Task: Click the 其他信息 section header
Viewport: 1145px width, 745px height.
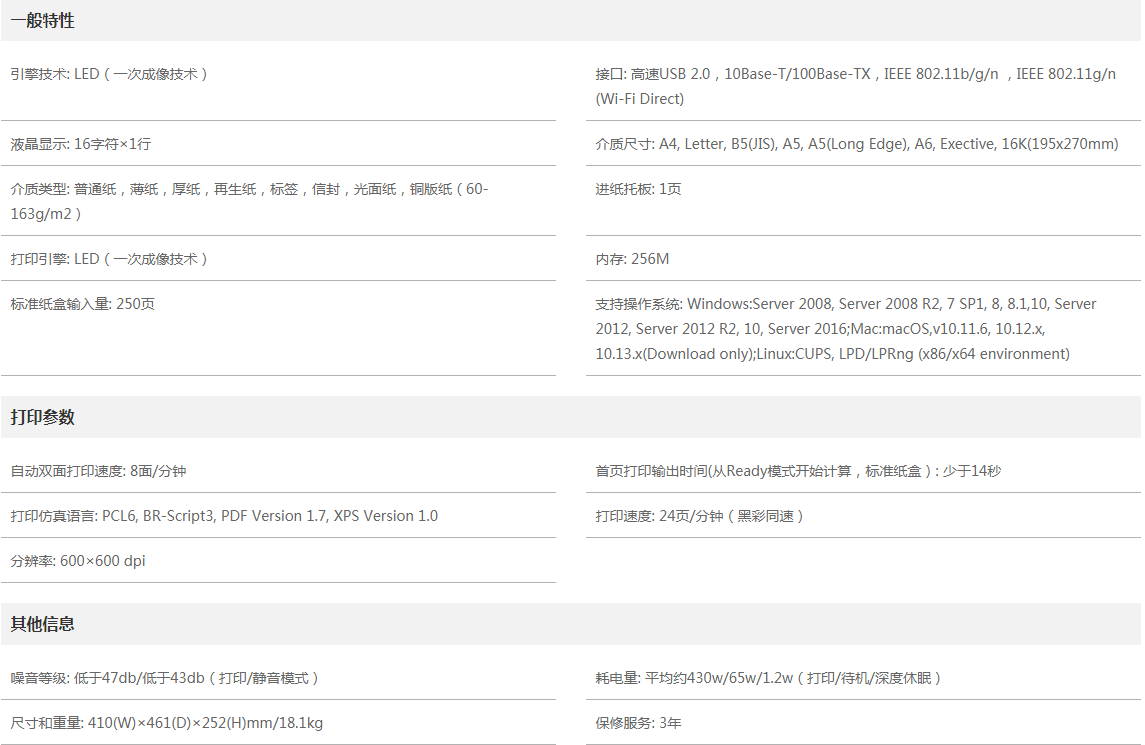Action: click(x=43, y=624)
